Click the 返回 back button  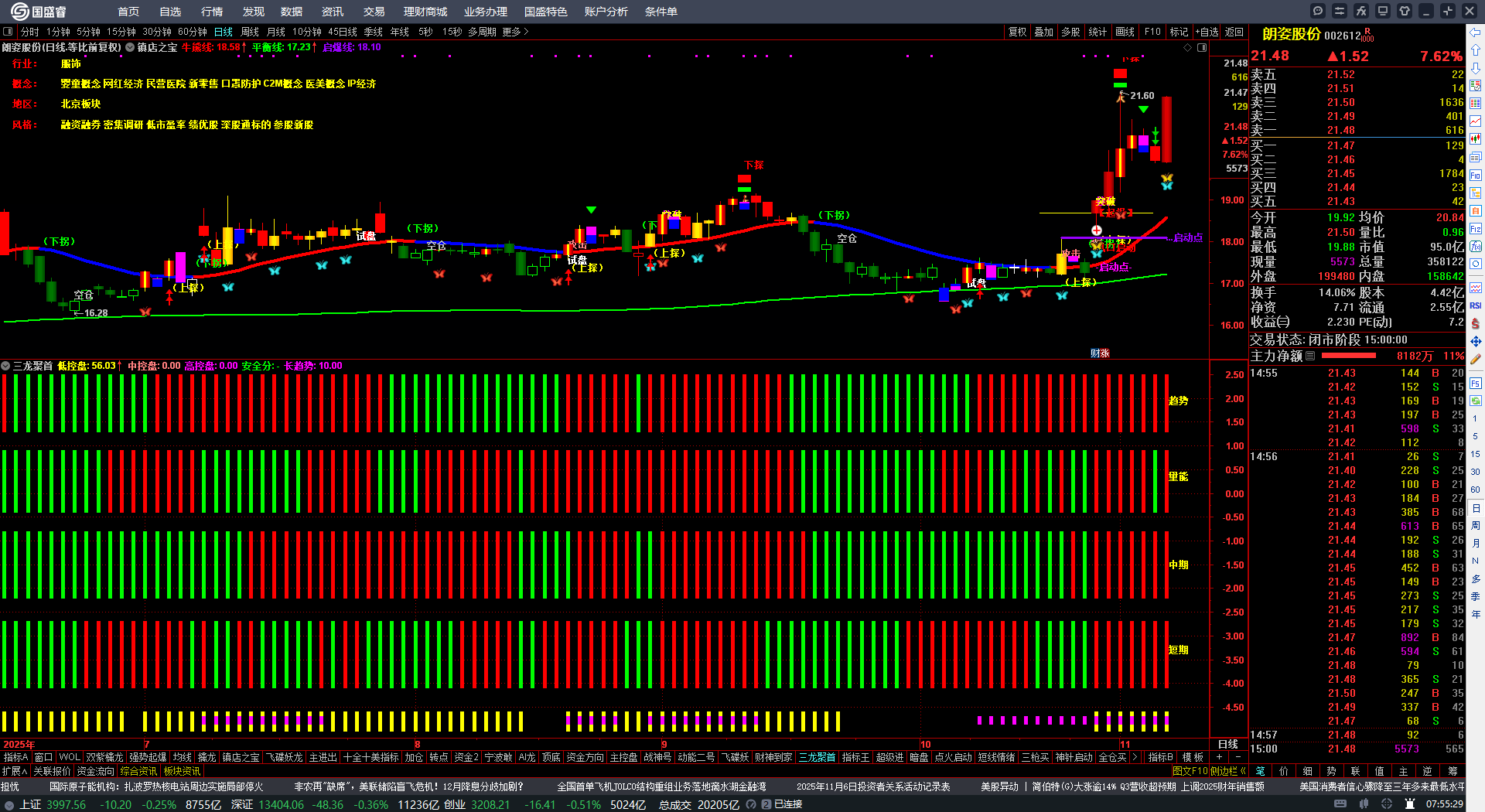click(1234, 32)
